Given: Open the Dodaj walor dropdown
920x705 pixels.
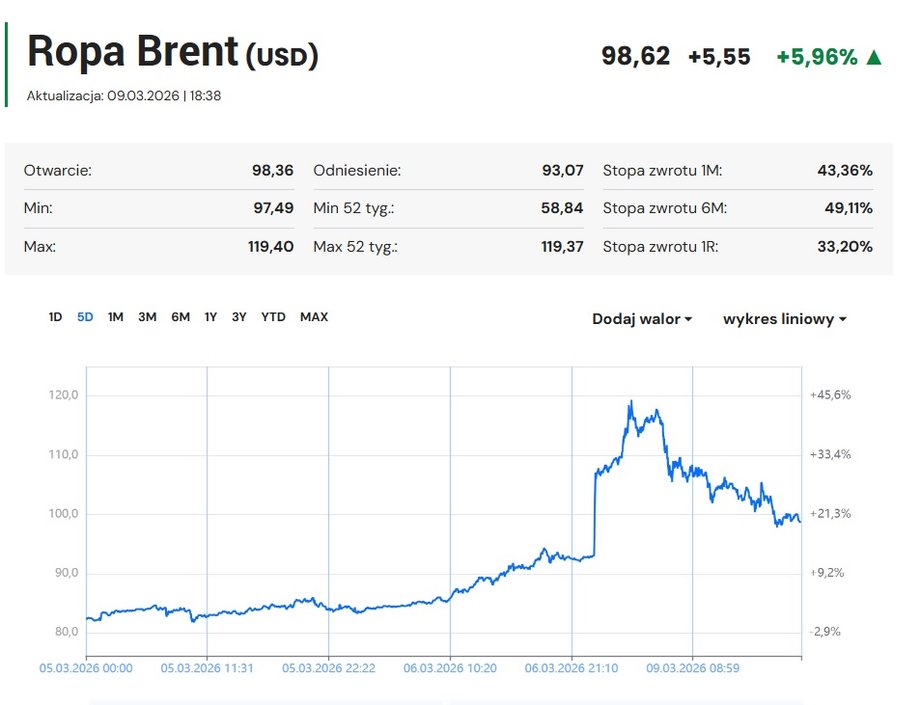Looking at the screenshot, I should [x=642, y=319].
